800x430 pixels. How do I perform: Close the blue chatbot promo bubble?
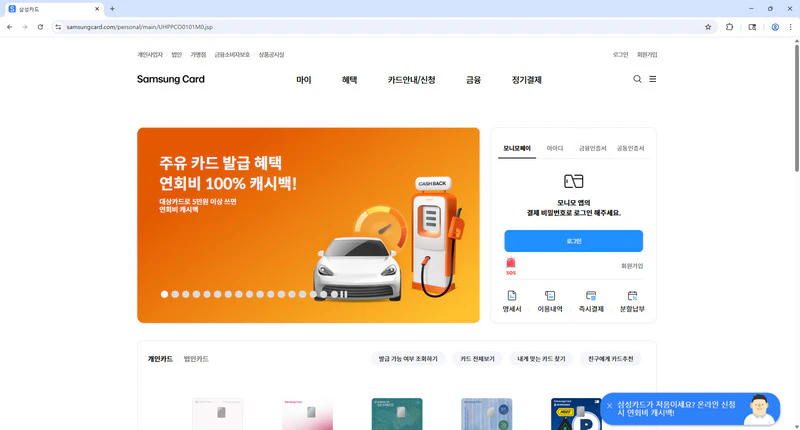pyautogui.click(x=609, y=406)
